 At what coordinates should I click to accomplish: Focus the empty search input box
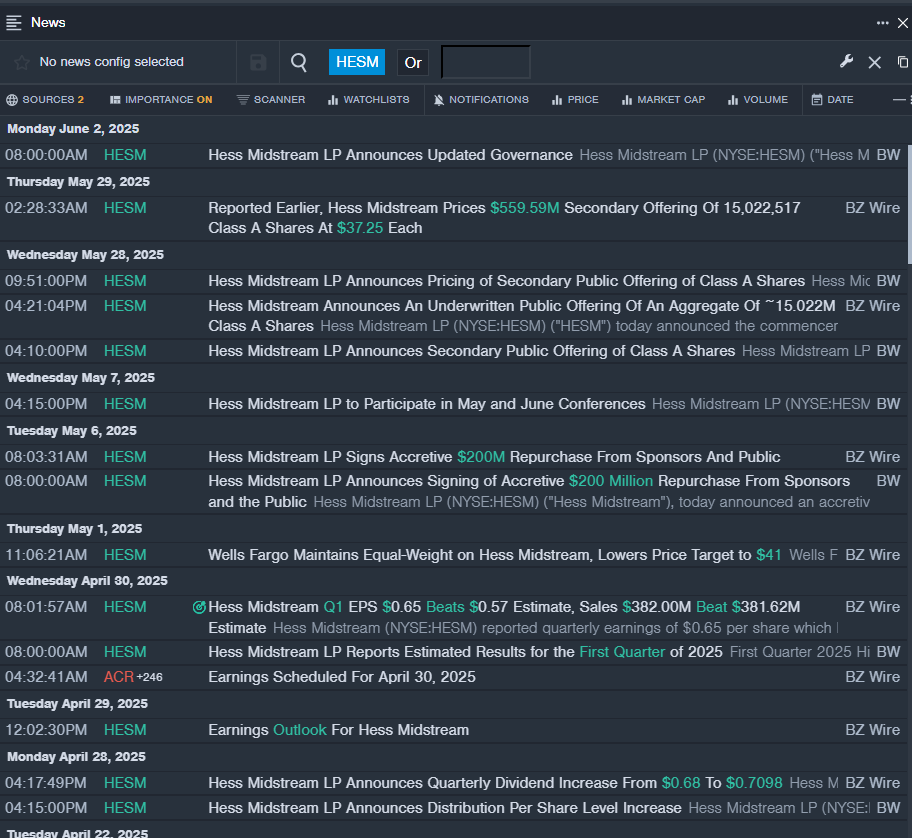pyautogui.click(x=486, y=62)
